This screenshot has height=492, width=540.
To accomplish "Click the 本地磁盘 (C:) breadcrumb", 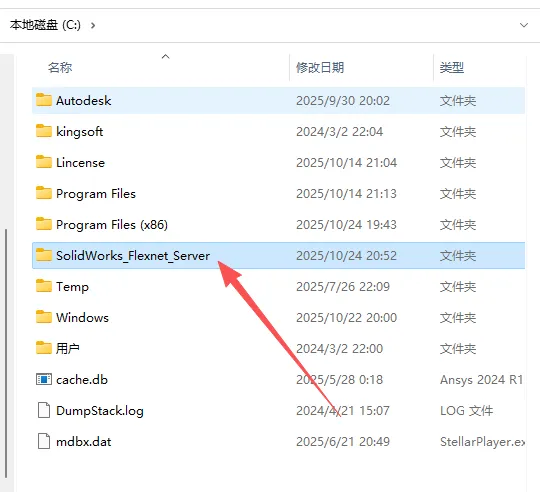I will pos(45,25).
